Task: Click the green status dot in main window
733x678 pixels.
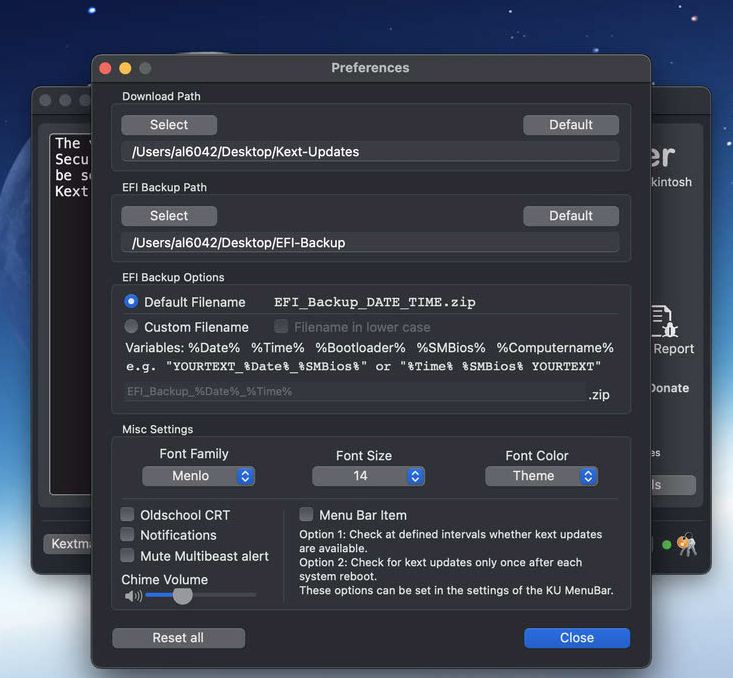Action: [x=667, y=545]
